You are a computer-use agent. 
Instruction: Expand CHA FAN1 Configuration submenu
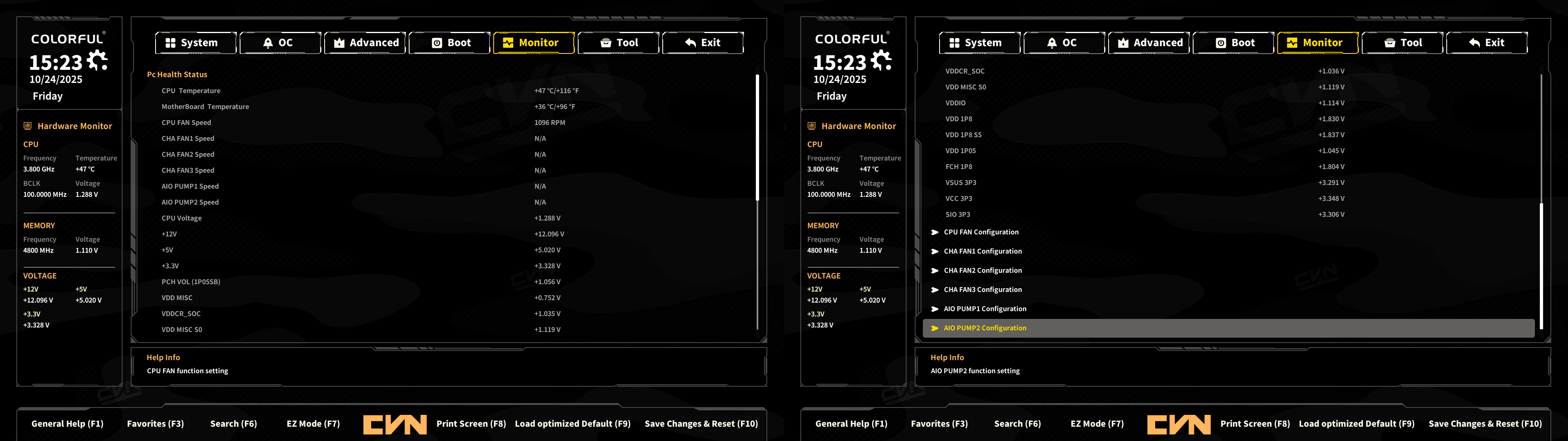982,251
